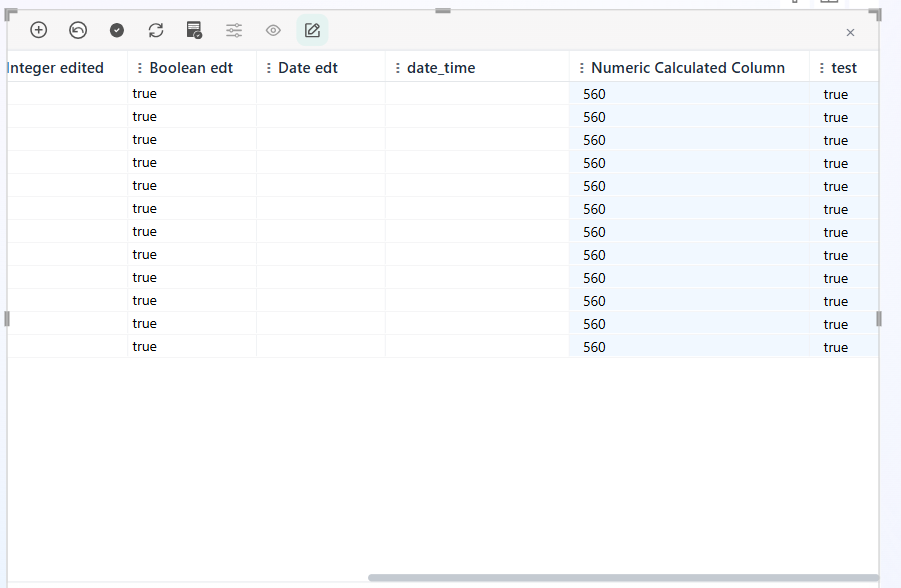
Task: Click the Numeric Calculated Column header label
Action: point(688,68)
